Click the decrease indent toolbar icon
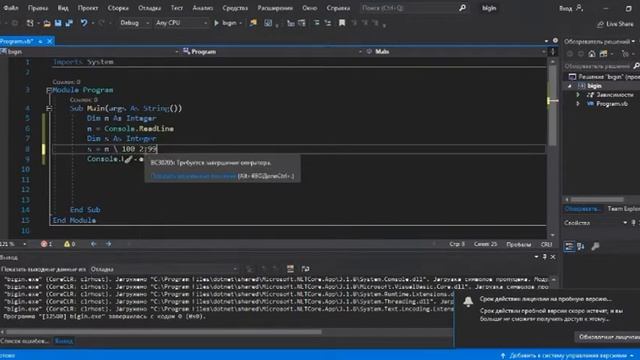The image size is (640, 360). pyautogui.click(x=316, y=23)
